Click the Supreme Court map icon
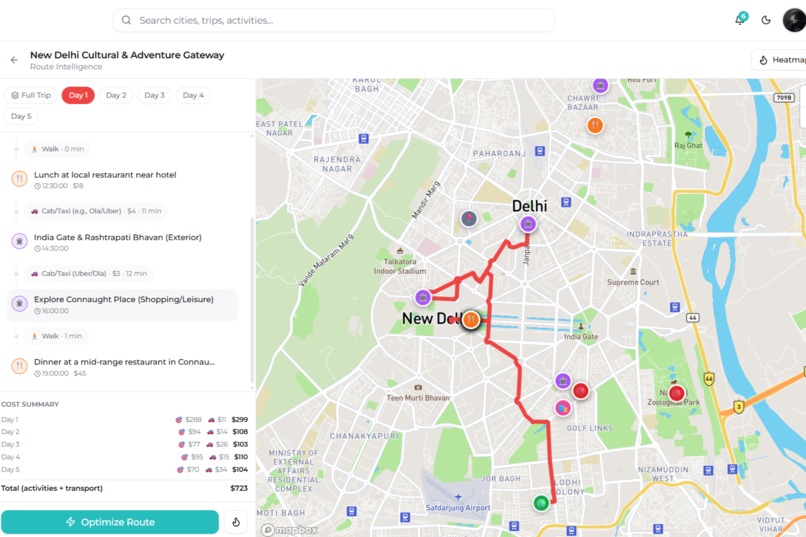The image size is (806, 537). pyautogui.click(x=633, y=271)
